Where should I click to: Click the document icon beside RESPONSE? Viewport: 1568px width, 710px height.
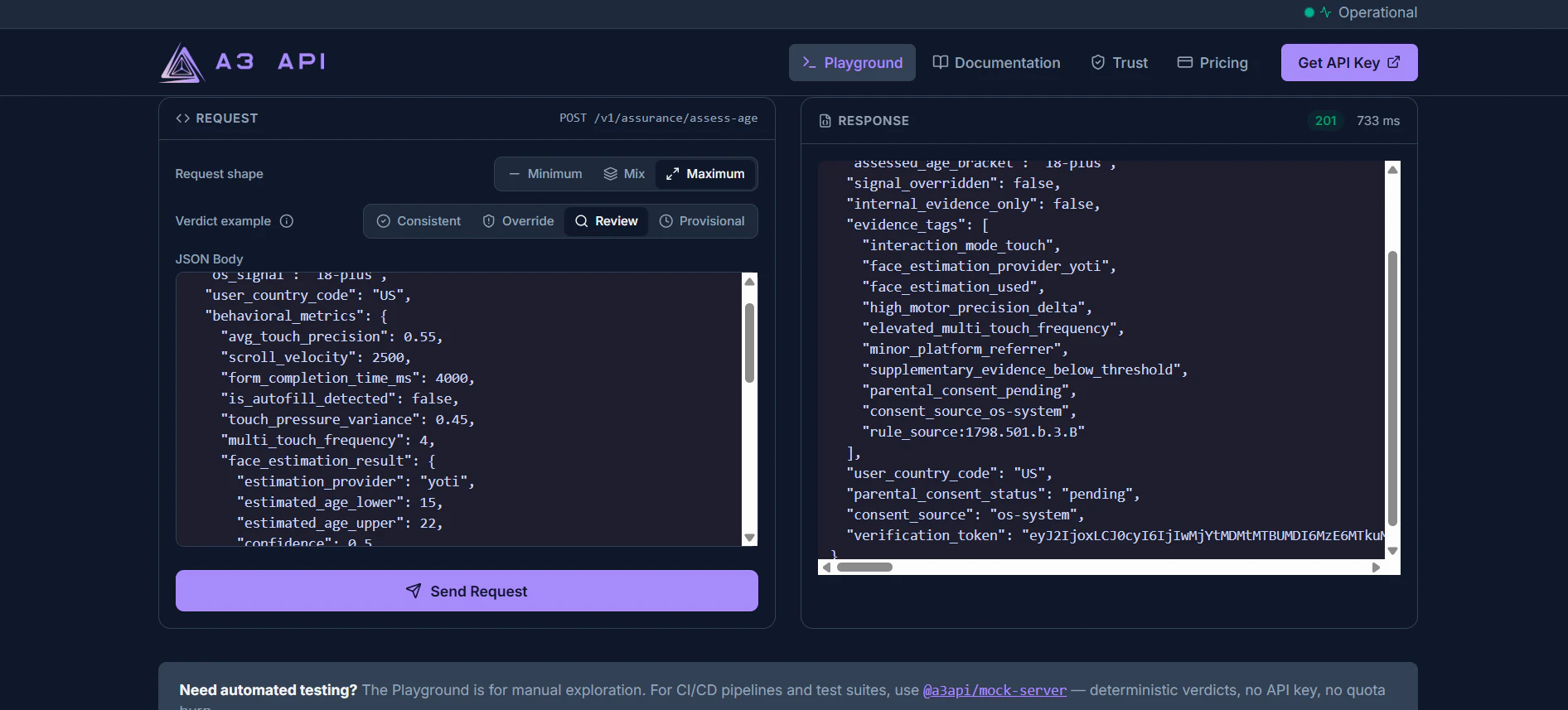pos(825,121)
